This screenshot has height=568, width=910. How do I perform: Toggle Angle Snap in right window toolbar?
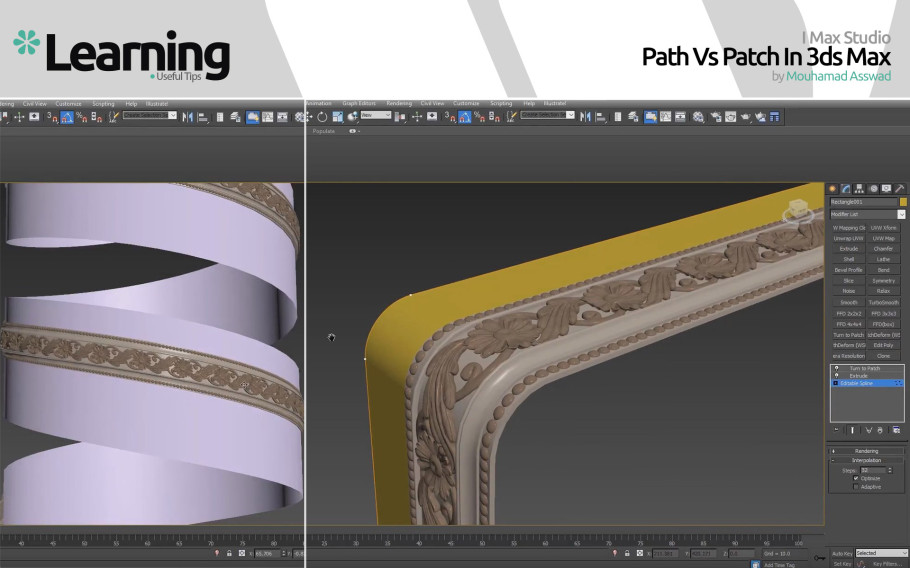pyautogui.click(x=465, y=117)
